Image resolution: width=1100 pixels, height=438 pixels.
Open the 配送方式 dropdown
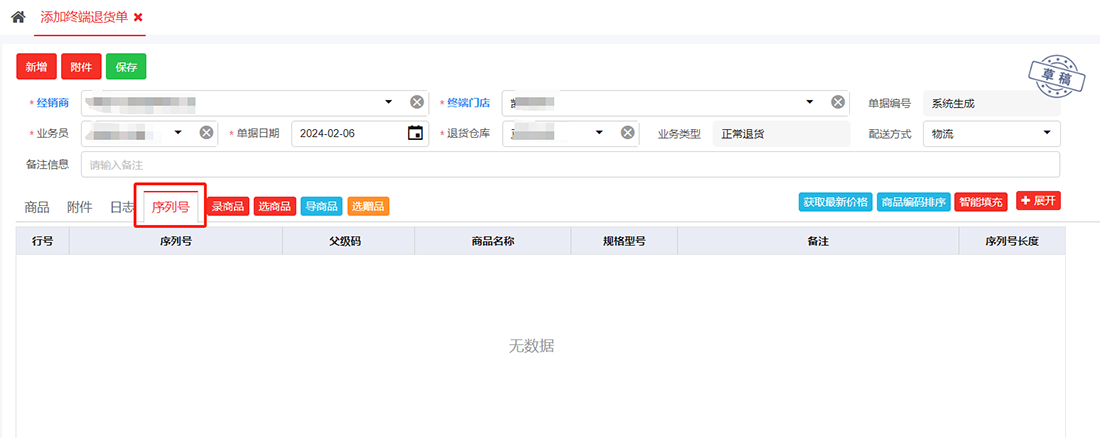click(1047, 133)
